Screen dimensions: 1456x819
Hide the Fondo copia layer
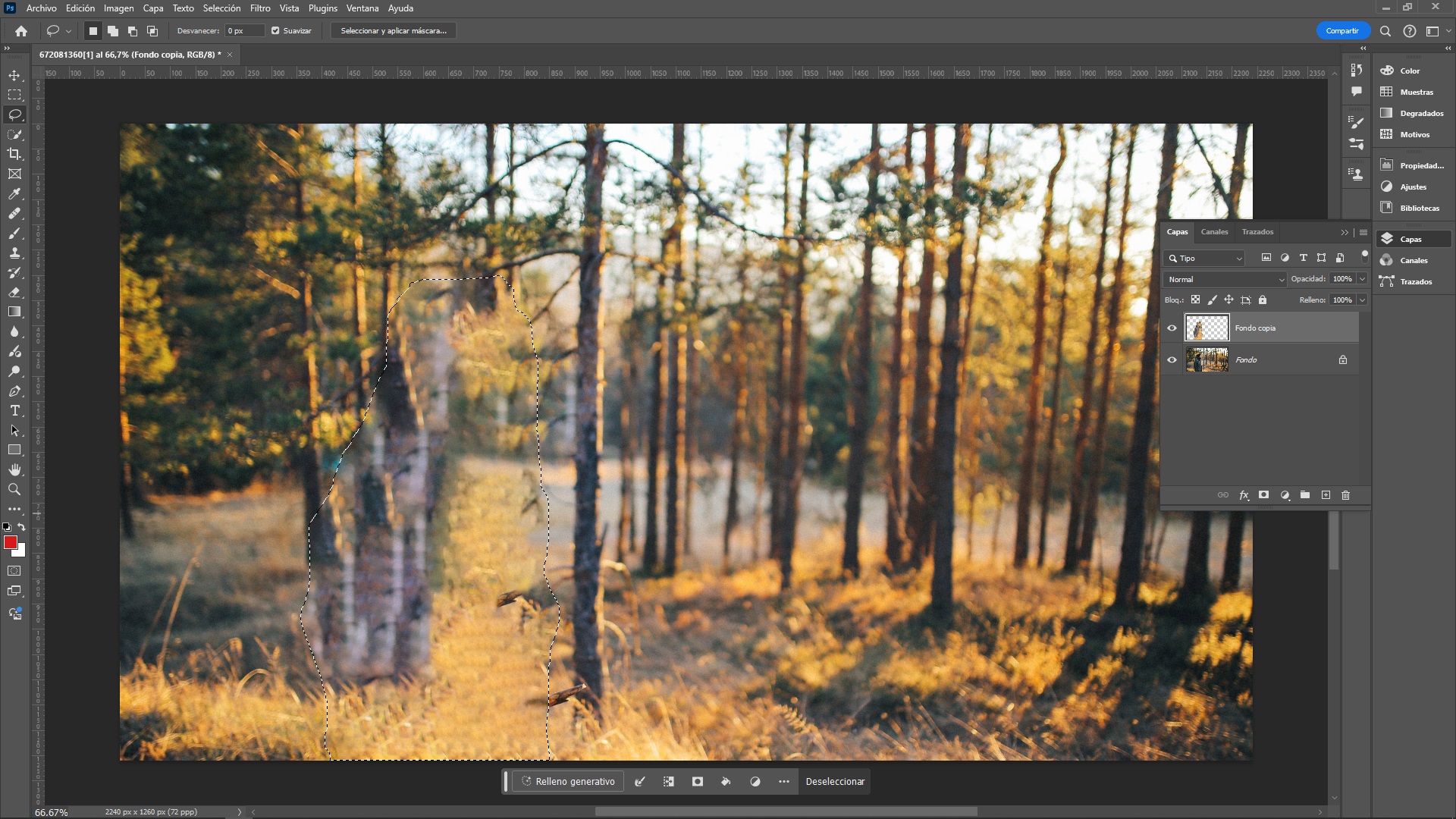pyautogui.click(x=1172, y=328)
